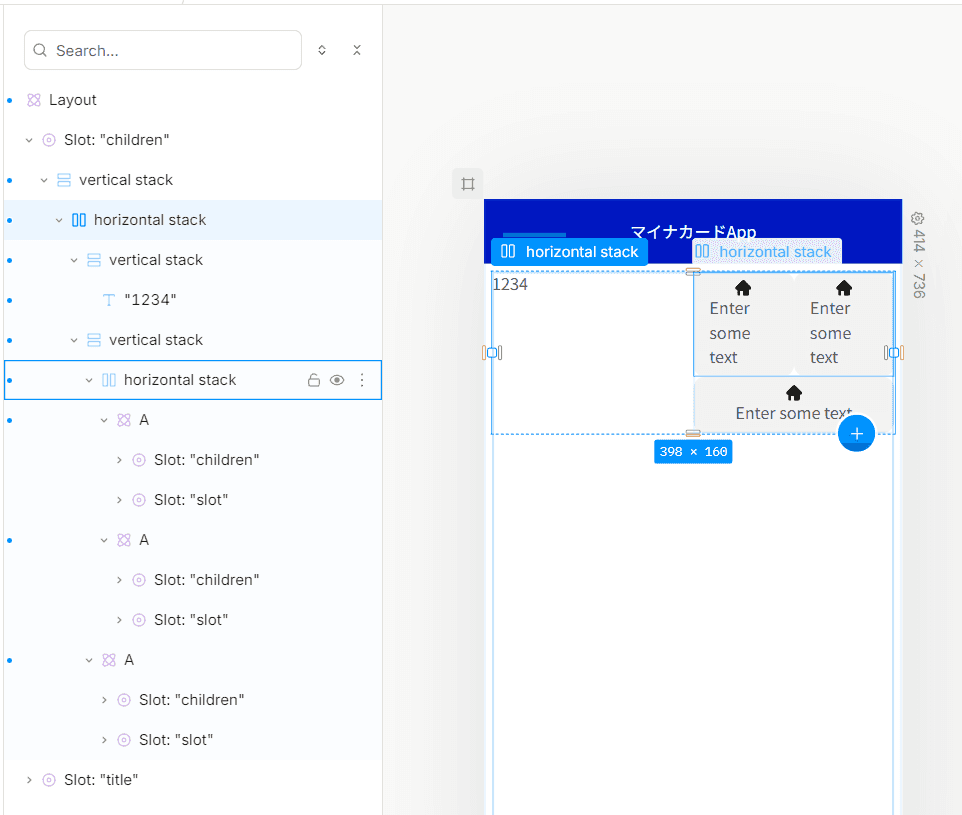Expand all tree items icon

point(321,50)
